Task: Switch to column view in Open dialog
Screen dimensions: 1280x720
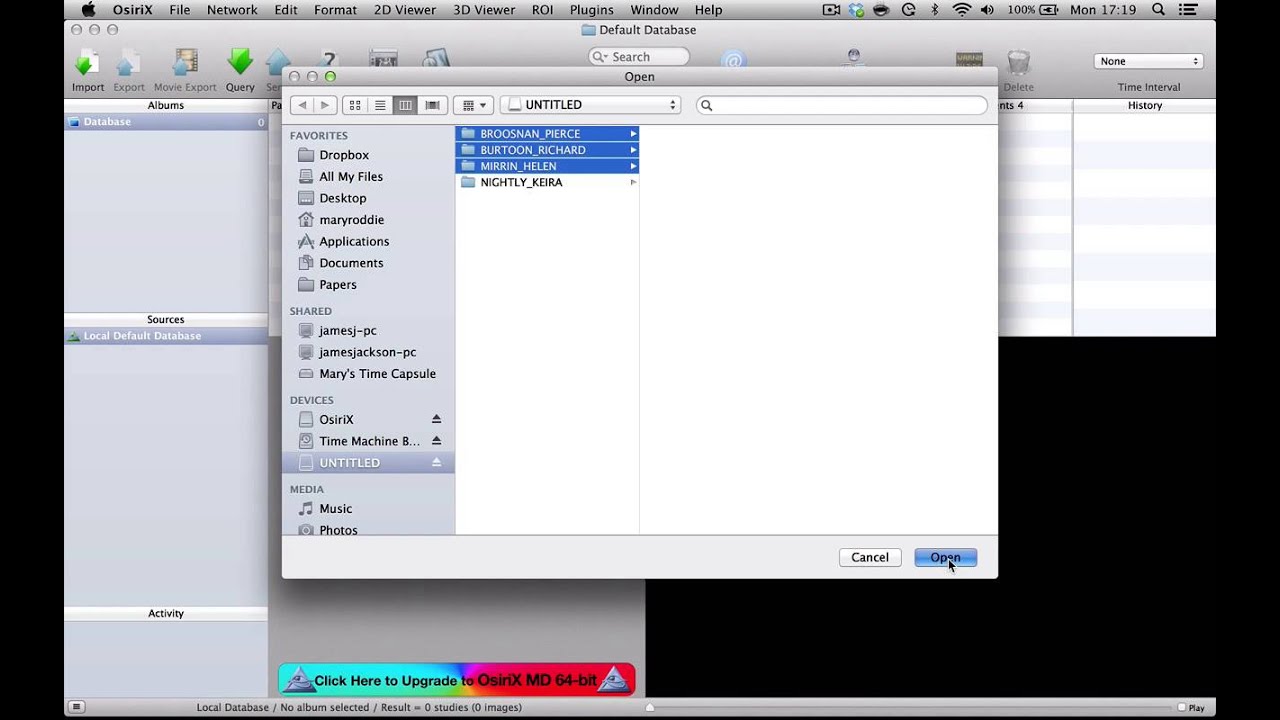Action: (405, 105)
